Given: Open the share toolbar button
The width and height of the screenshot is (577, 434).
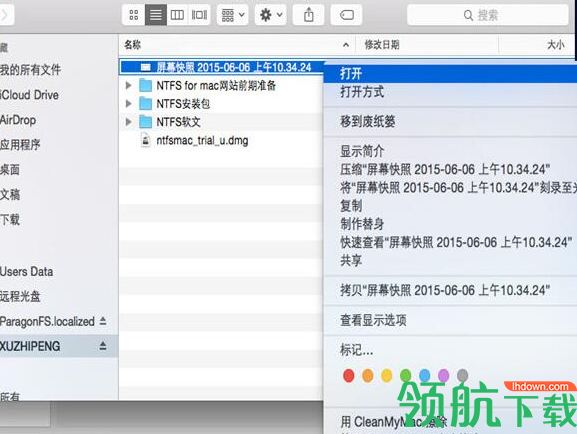Looking at the screenshot, I should click(308, 15).
